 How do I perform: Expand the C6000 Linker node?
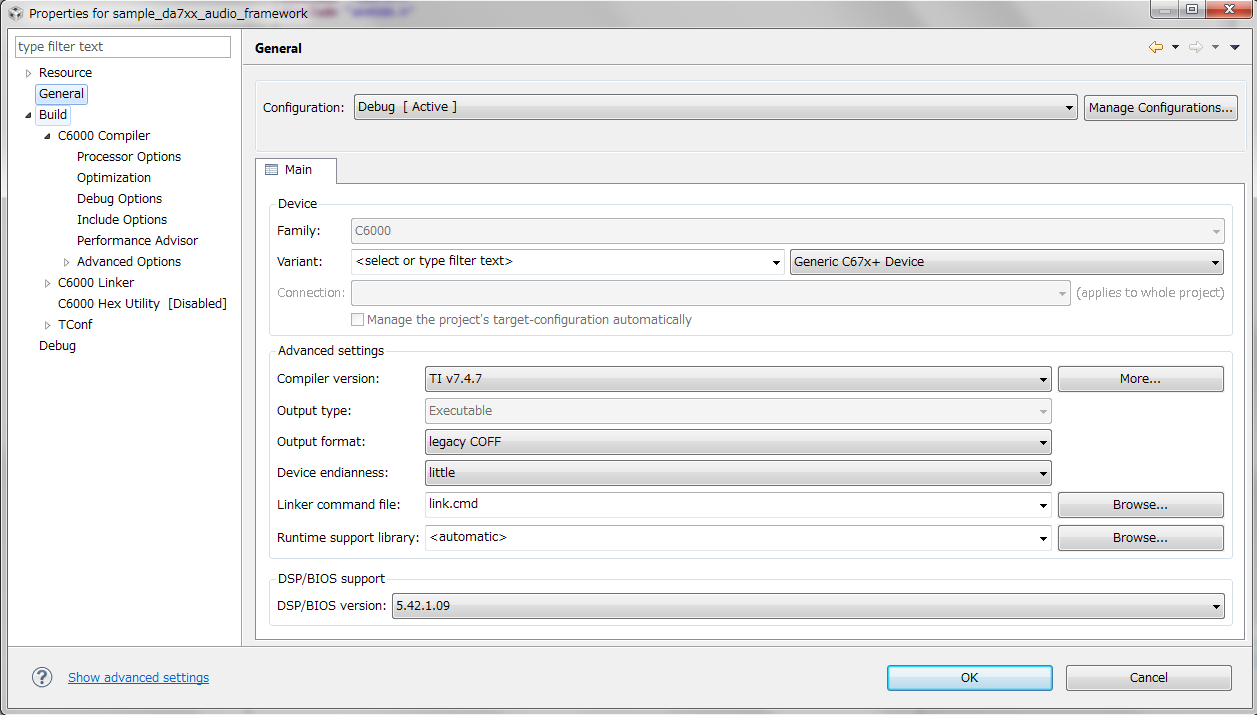click(x=47, y=283)
